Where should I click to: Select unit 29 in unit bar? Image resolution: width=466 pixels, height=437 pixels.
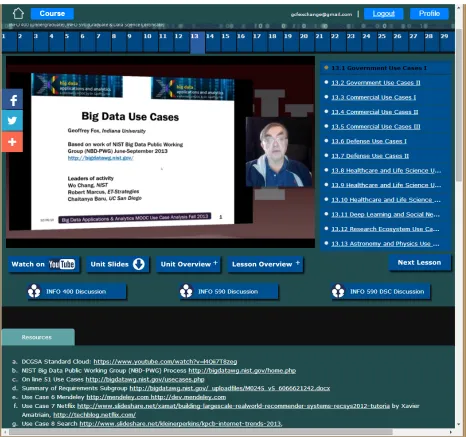point(447,41)
